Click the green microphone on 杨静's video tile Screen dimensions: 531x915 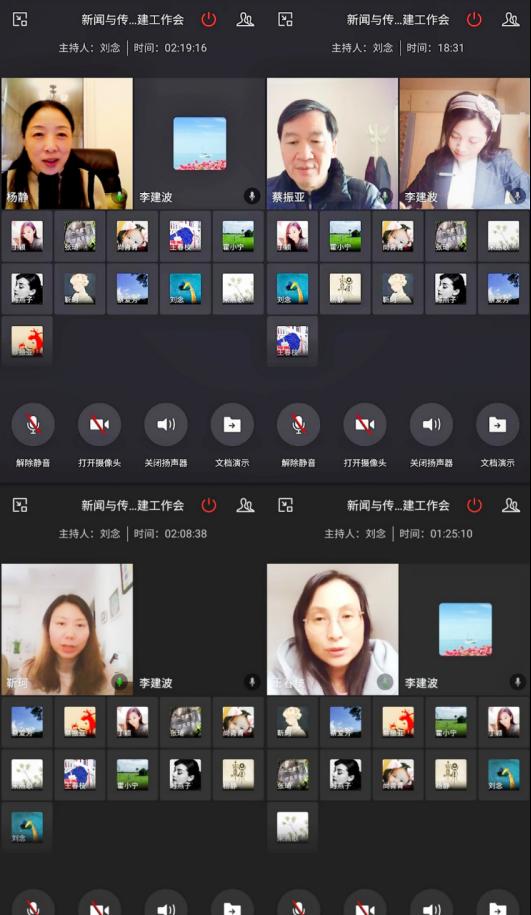[119, 197]
